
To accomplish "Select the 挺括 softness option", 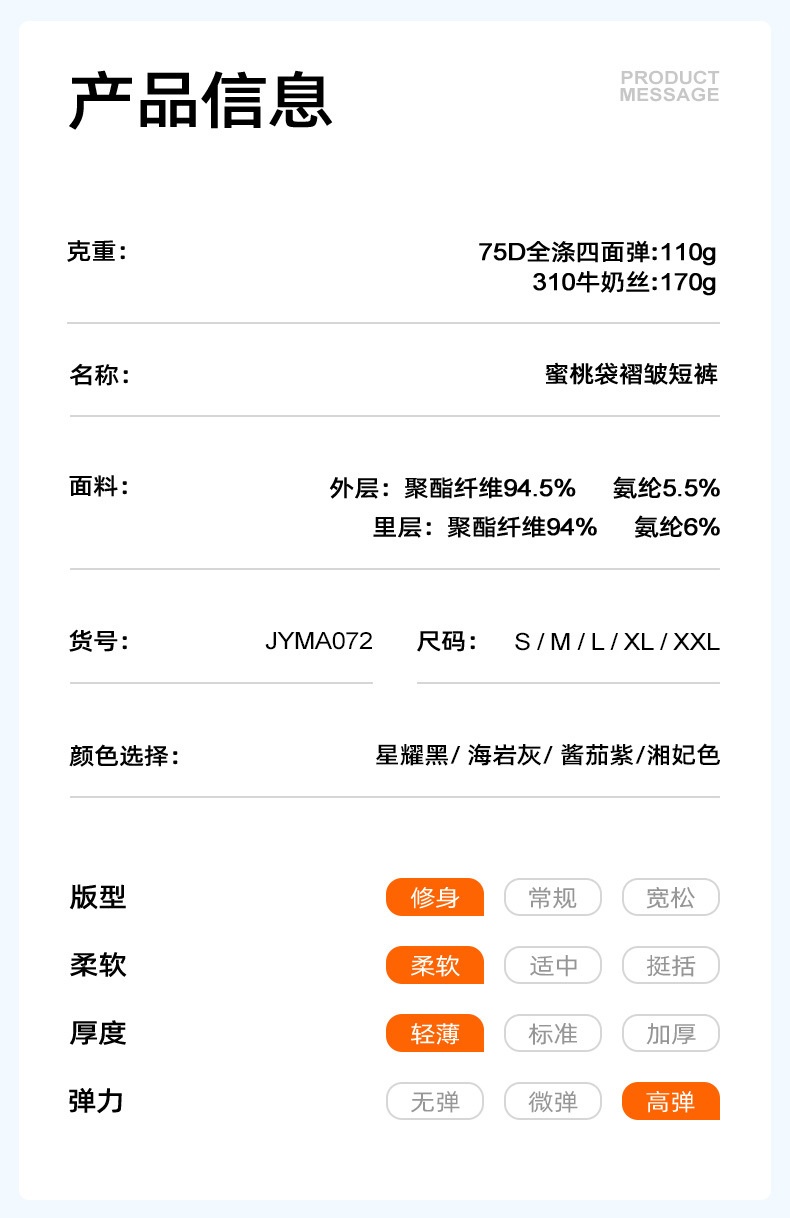I will point(670,965).
